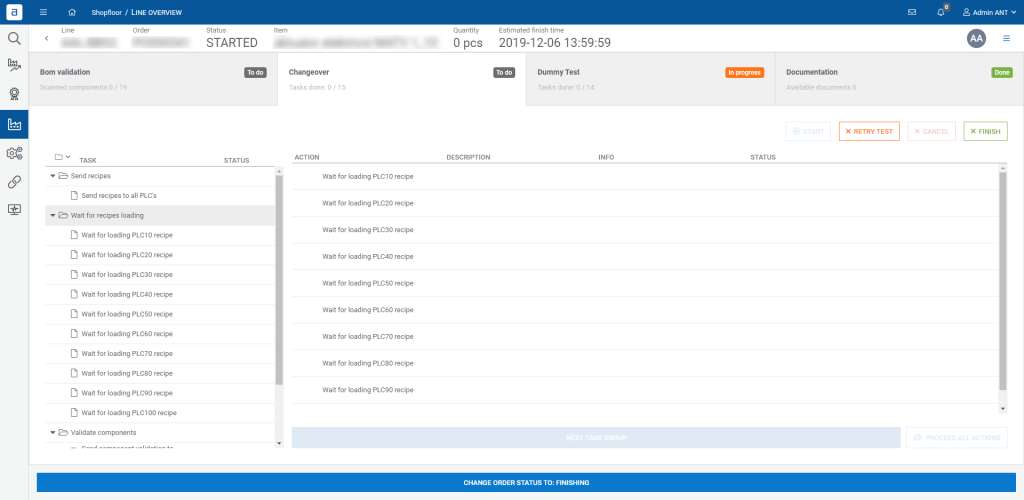Click the Done status badge
This screenshot has height=500, width=1024.
pyautogui.click(x=1002, y=72)
